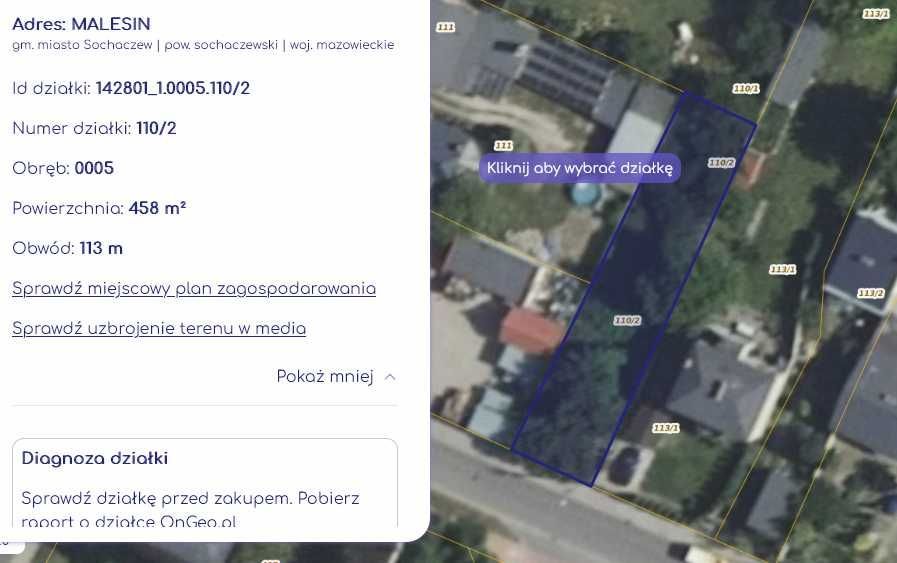
Task: Click the 110/1 parcel label on map
Action: pos(746,89)
